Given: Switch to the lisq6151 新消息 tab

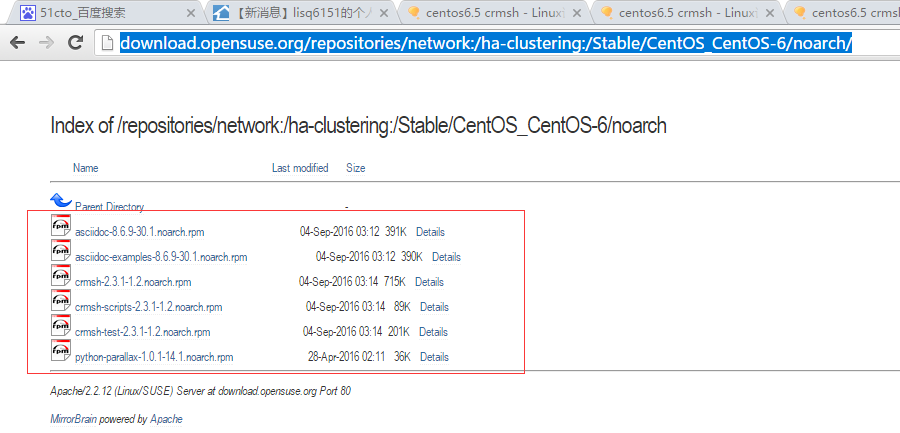Looking at the screenshot, I should tap(298, 13).
